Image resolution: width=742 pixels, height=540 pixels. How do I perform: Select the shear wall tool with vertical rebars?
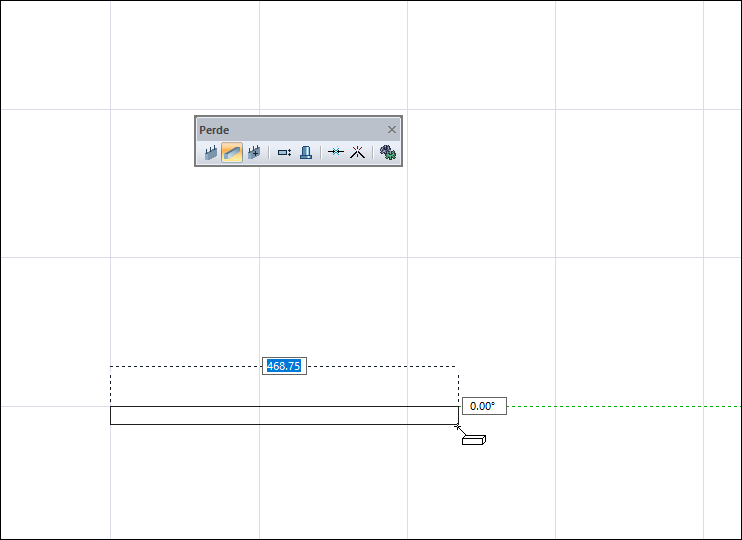(x=211, y=153)
